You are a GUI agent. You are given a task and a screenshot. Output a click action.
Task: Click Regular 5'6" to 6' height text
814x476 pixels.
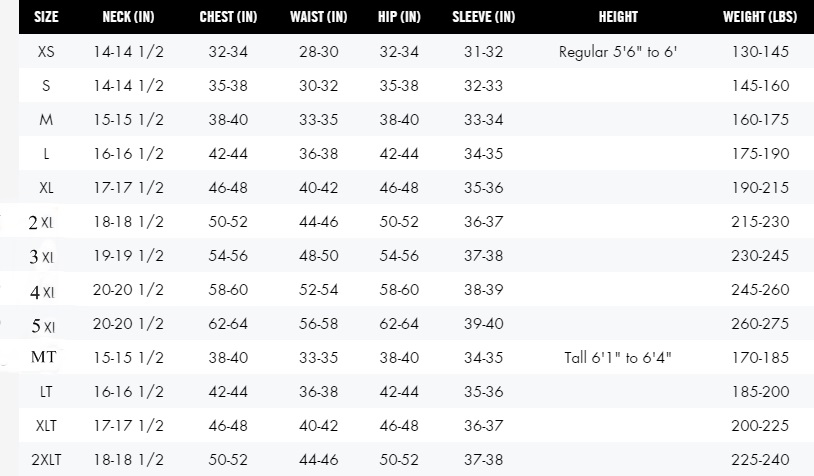[618, 52]
